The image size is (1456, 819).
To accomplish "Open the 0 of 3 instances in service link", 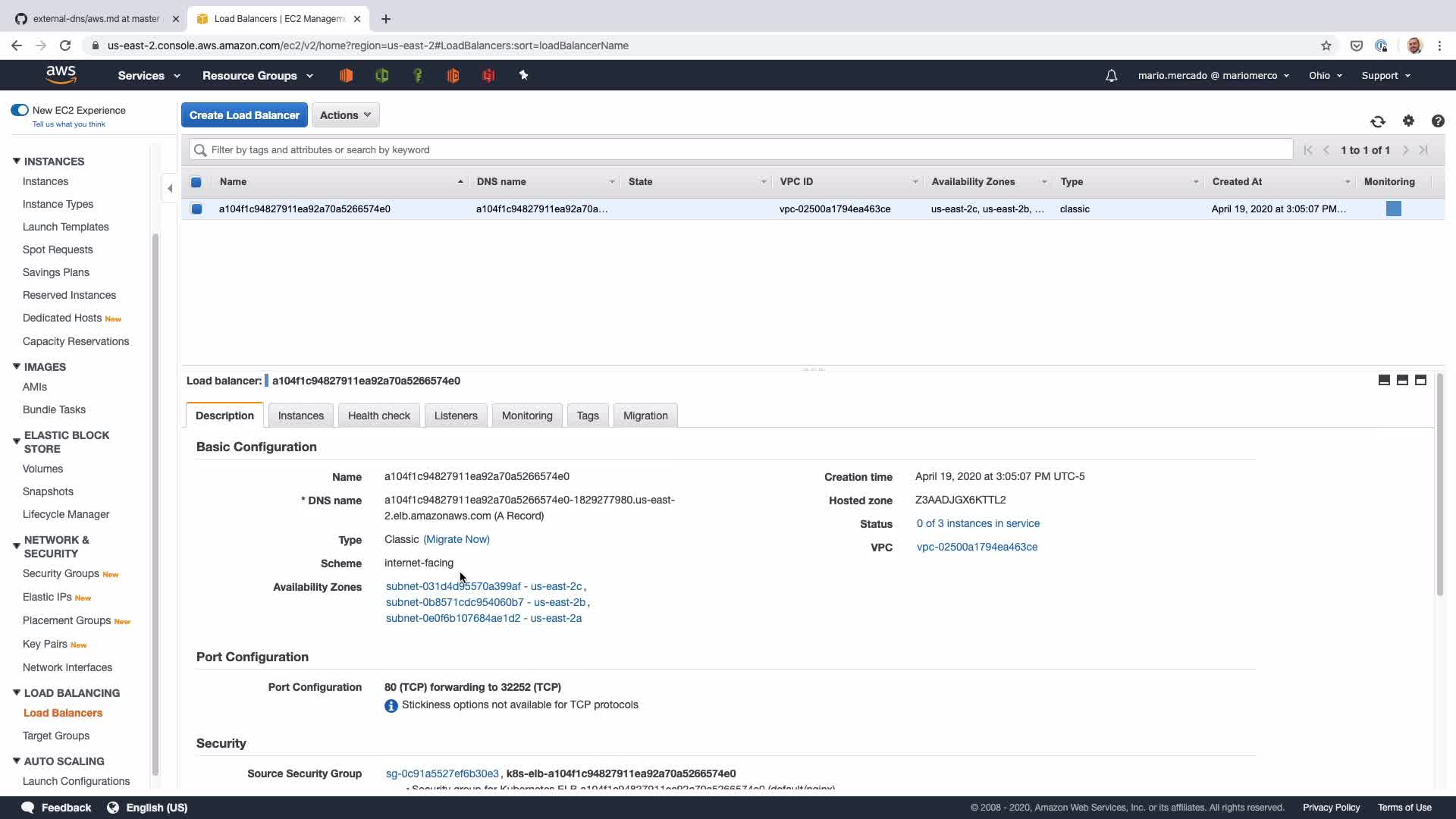I will [977, 523].
